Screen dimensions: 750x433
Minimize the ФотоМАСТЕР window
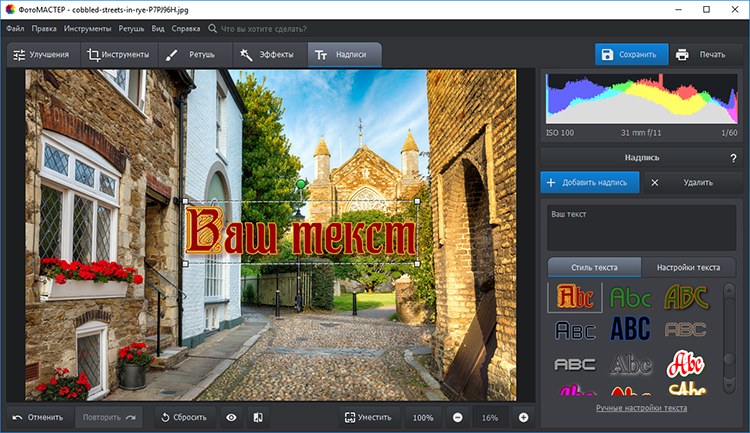tap(678, 10)
